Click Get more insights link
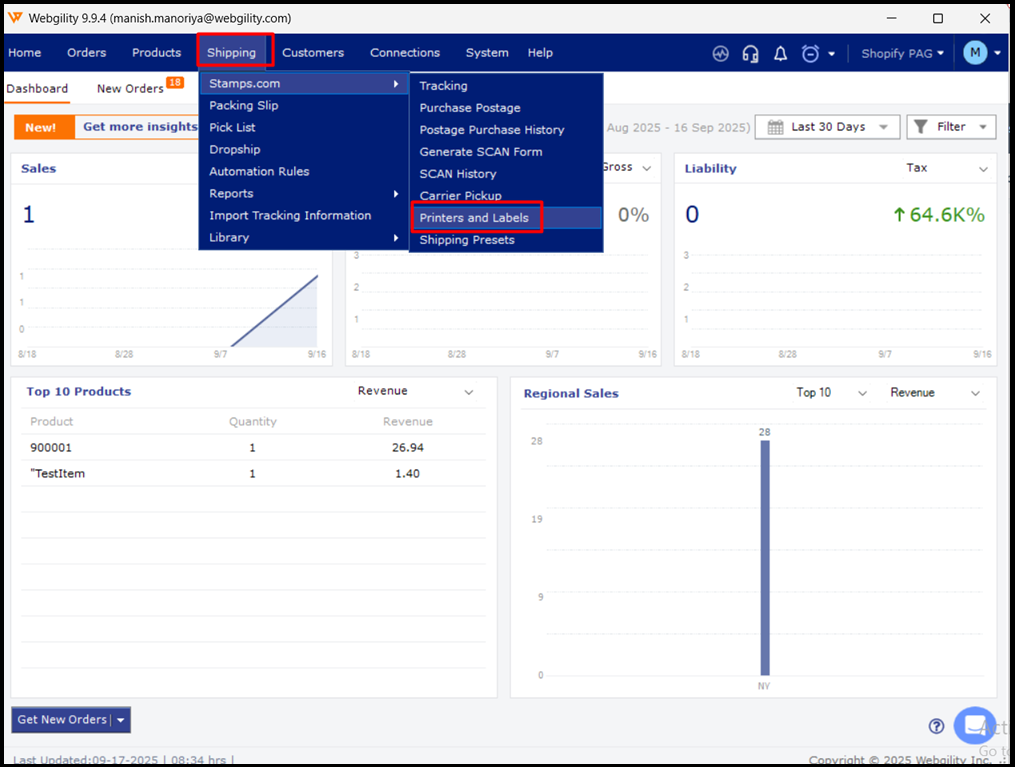 click(139, 127)
